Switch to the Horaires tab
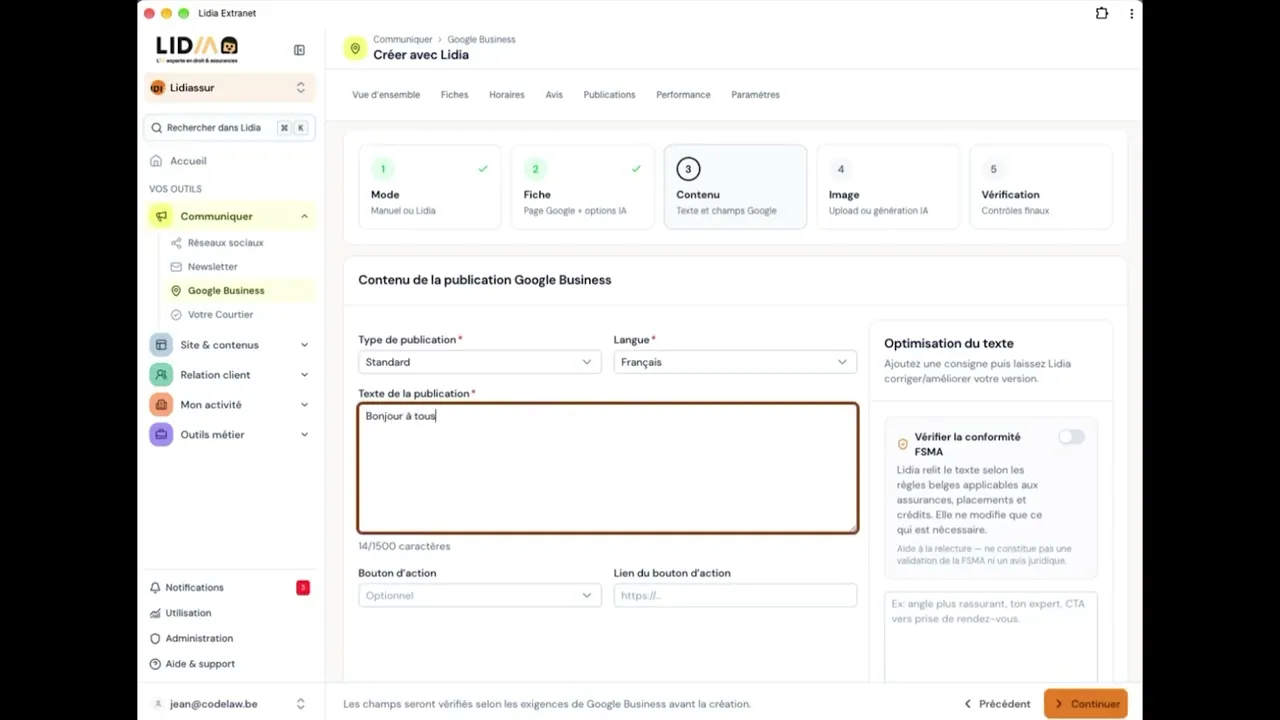 click(x=507, y=95)
